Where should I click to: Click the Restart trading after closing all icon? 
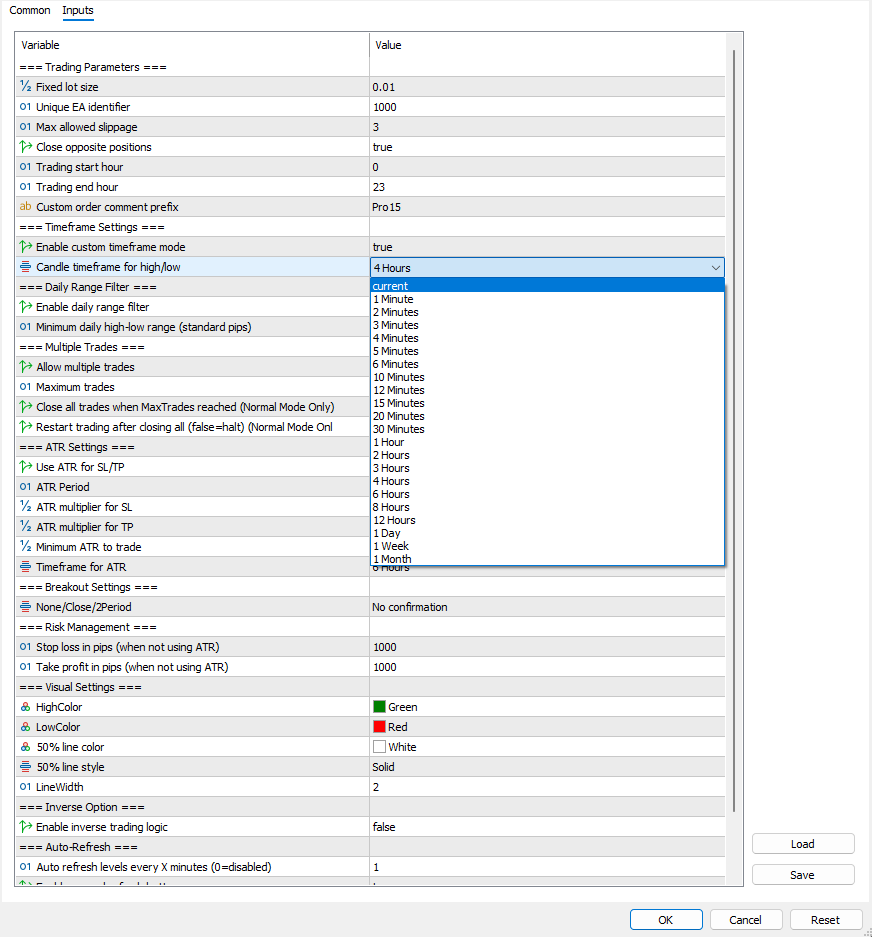pyautogui.click(x=25, y=427)
